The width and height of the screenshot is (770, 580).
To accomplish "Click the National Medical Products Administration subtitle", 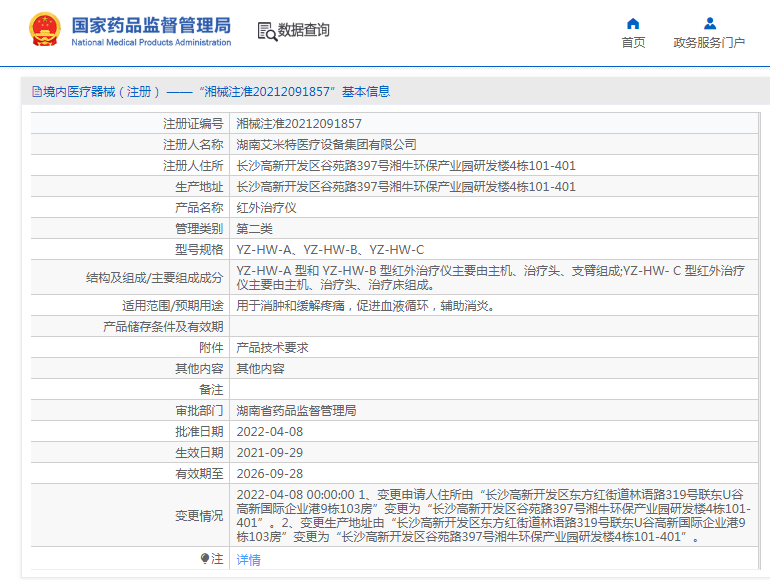I will pyautogui.click(x=151, y=43).
